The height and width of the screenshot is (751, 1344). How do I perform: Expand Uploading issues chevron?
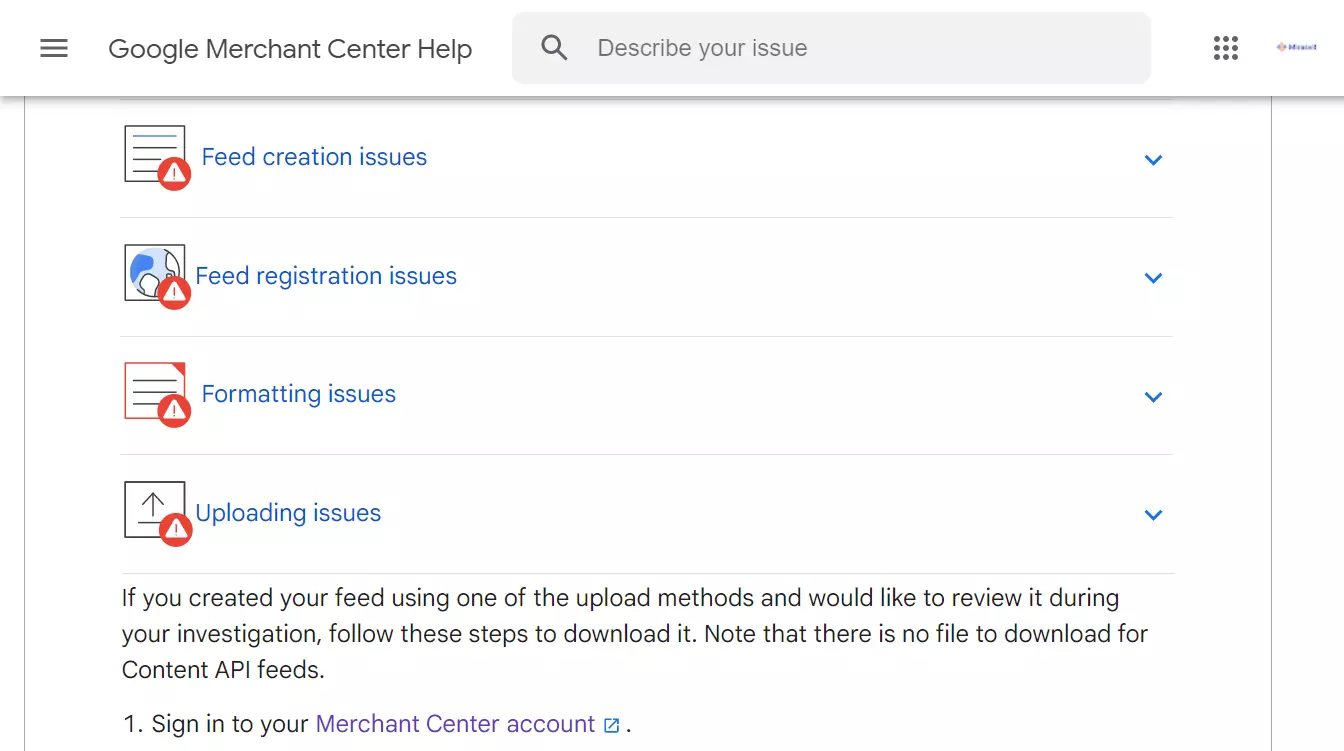click(x=1153, y=515)
